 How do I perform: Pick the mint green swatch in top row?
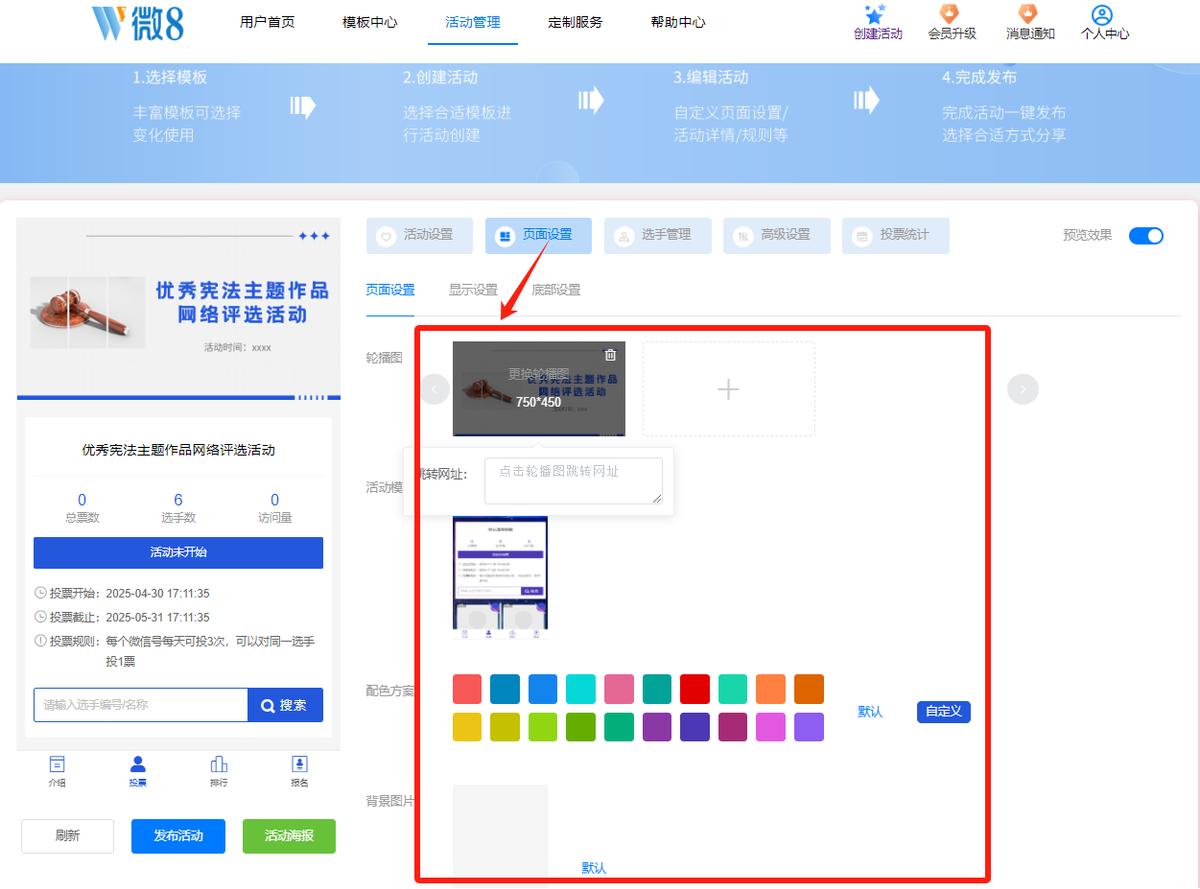[733, 689]
